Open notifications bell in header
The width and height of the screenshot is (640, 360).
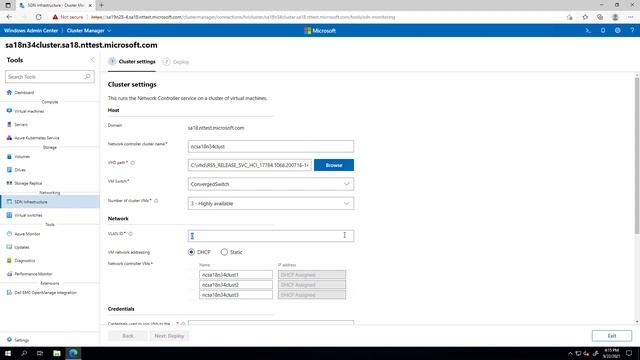(603, 31)
